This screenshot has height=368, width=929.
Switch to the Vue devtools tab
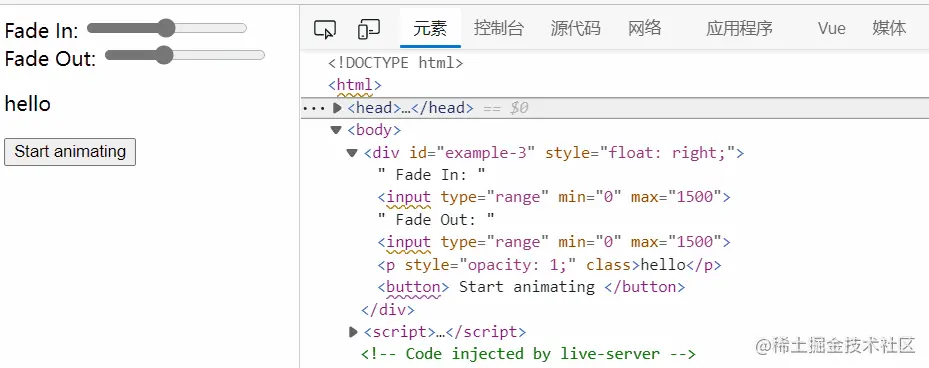coord(831,28)
